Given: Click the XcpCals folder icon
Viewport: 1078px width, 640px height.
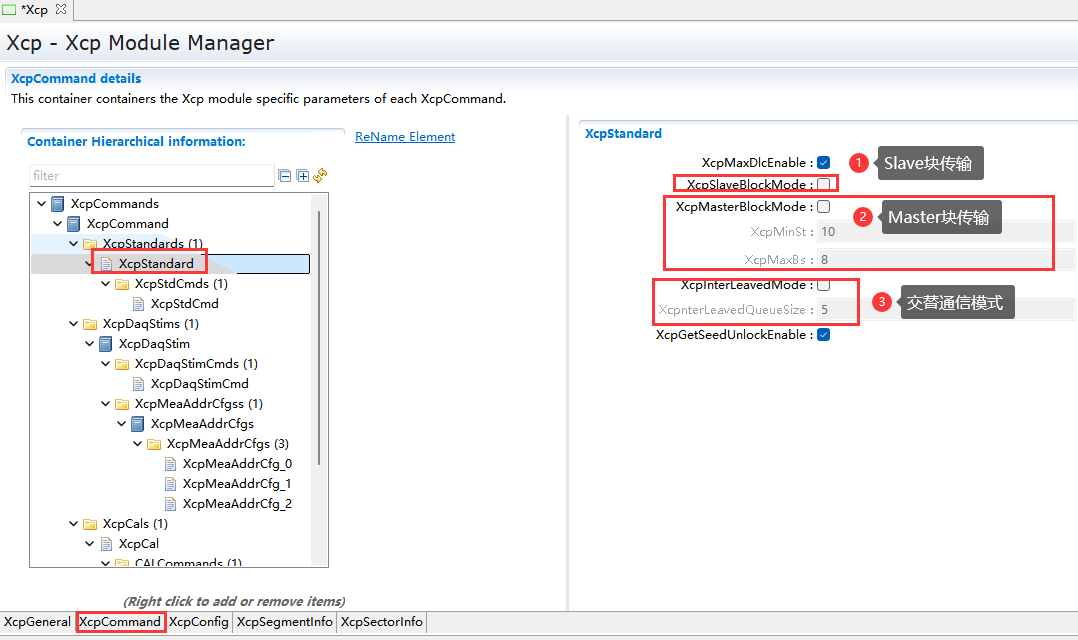Looking at the screenshot, I should click(90, 524).
